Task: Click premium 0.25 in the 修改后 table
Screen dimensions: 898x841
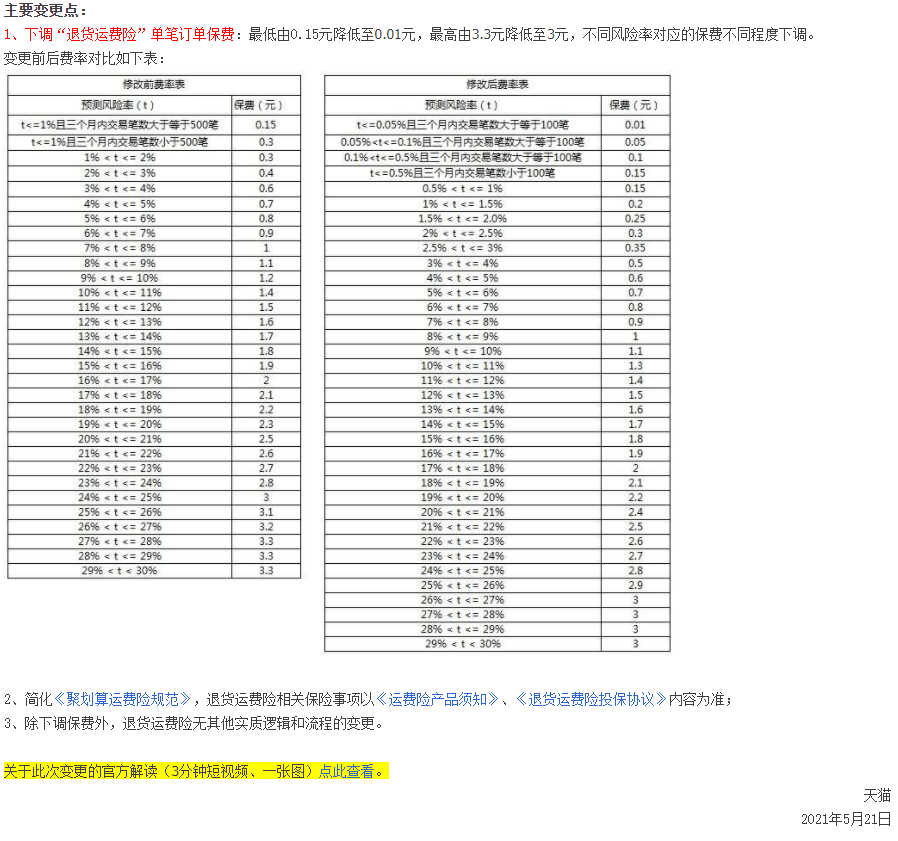Action: [635, 219]
